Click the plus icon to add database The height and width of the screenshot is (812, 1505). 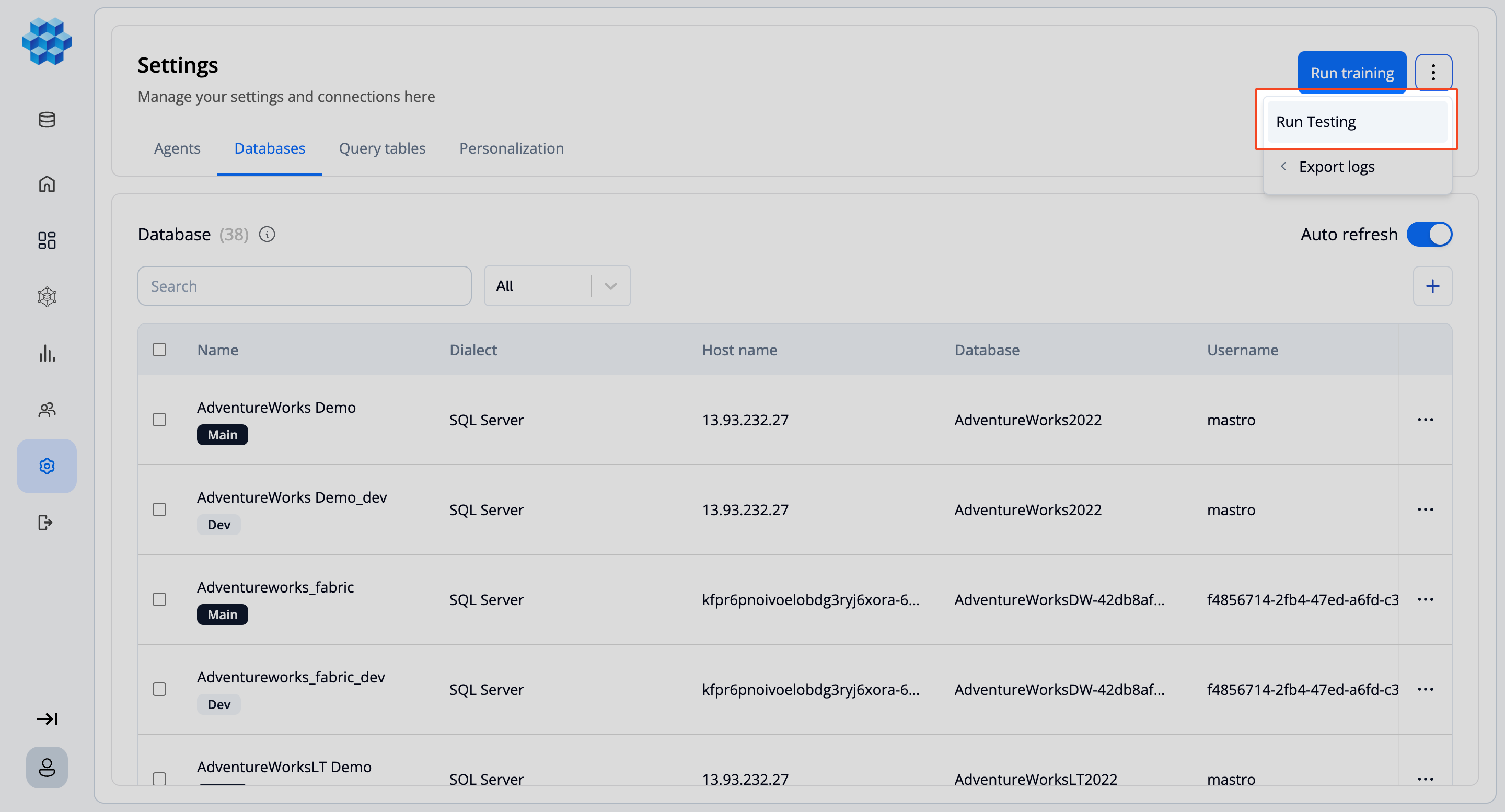1432,286
